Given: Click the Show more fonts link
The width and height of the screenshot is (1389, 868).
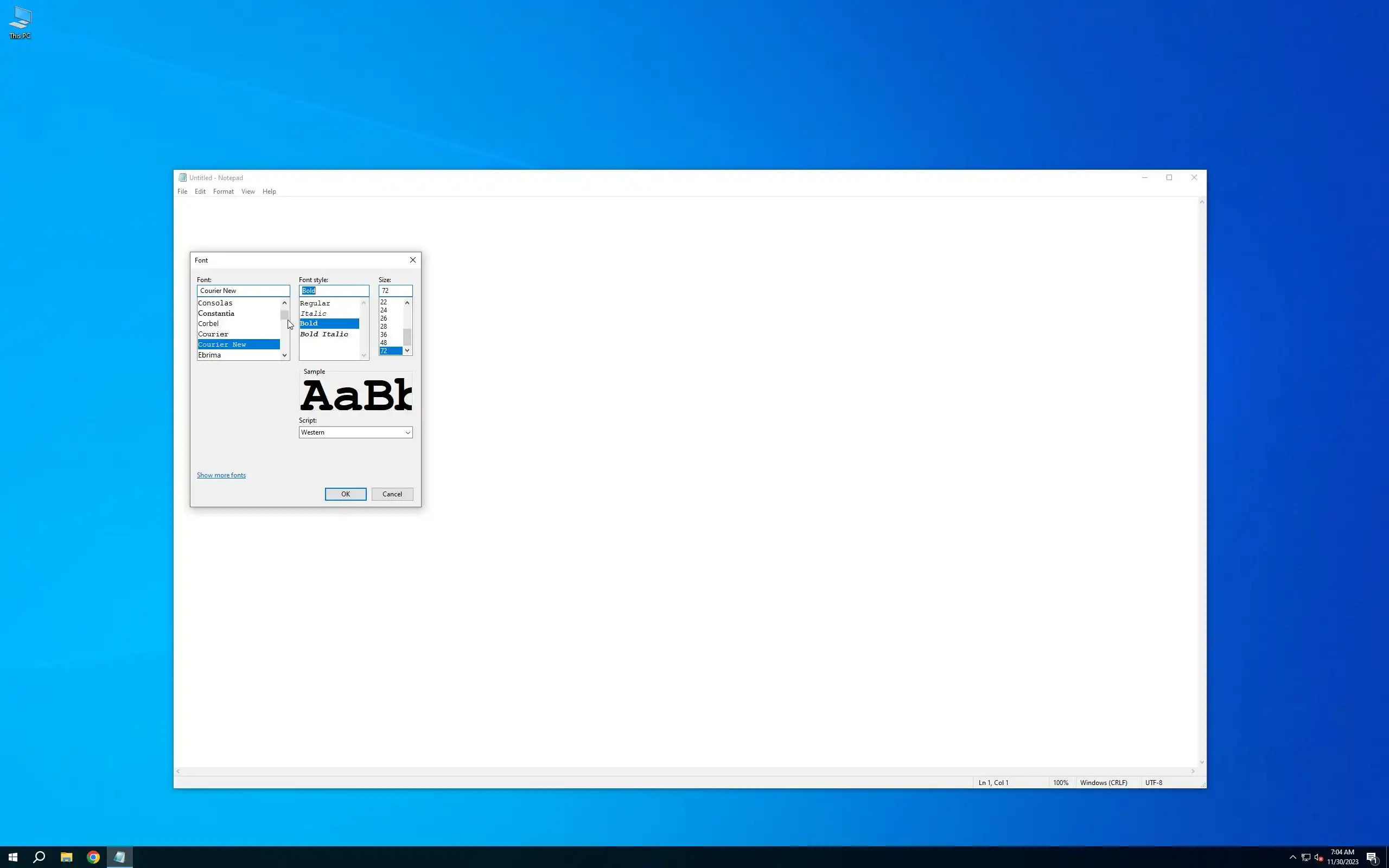Looking at the screenshot, I should point(221,475).
